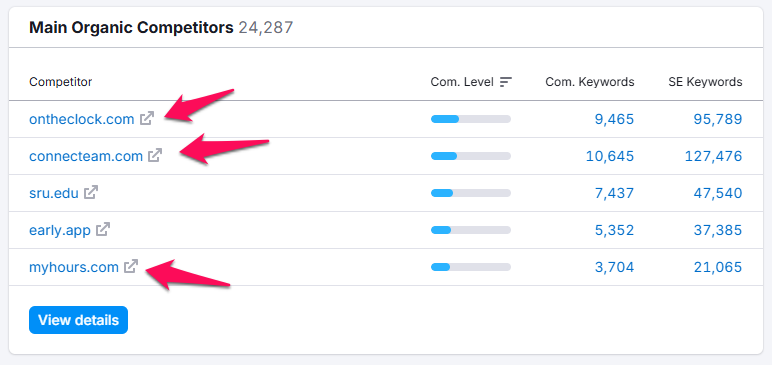Click the View details button
Image resolution: width=772 pixels, height=365 pixels.
coord(78,320)
